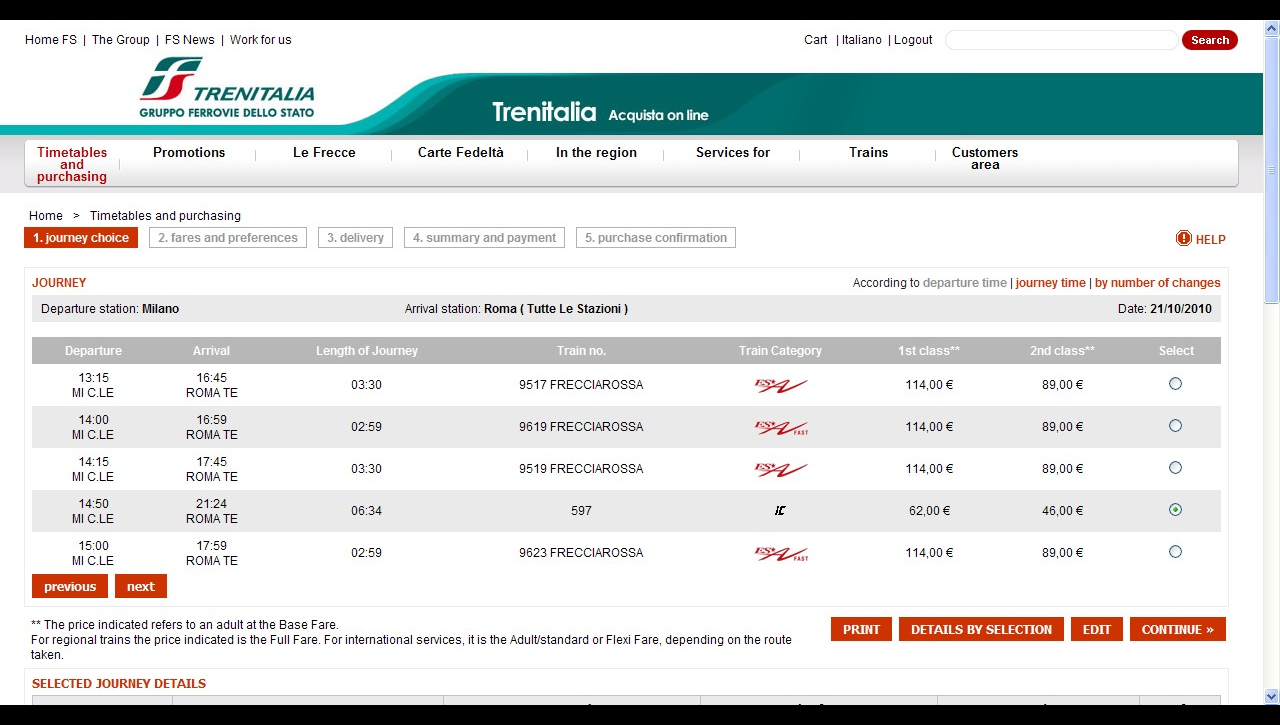Select the 14:15 departure radio button

click(1175, 468)
